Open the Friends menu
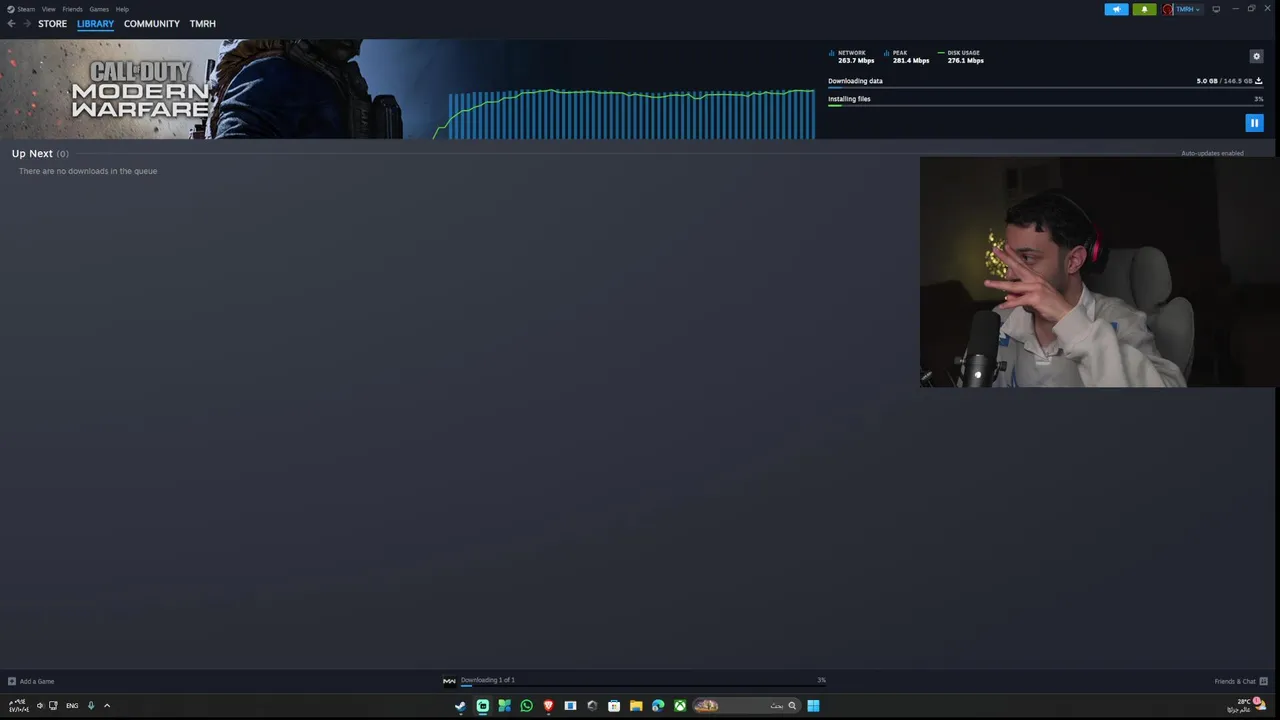The image size is (1280, 720). [x=72, y=9]
